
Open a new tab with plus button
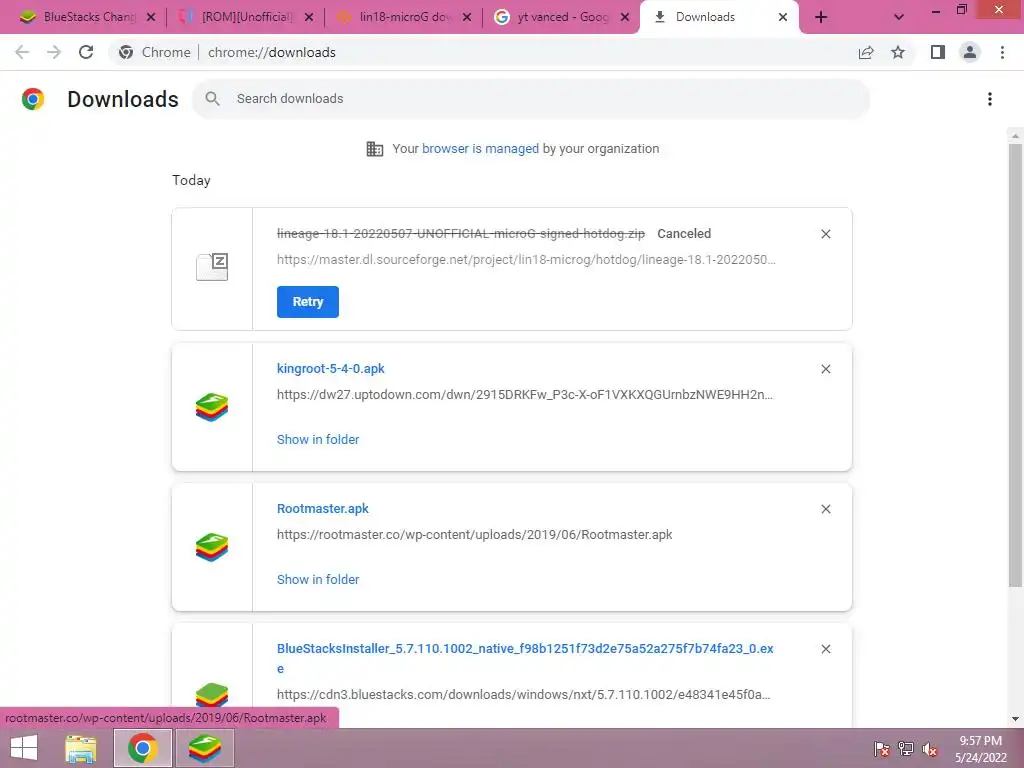point(821,17)
